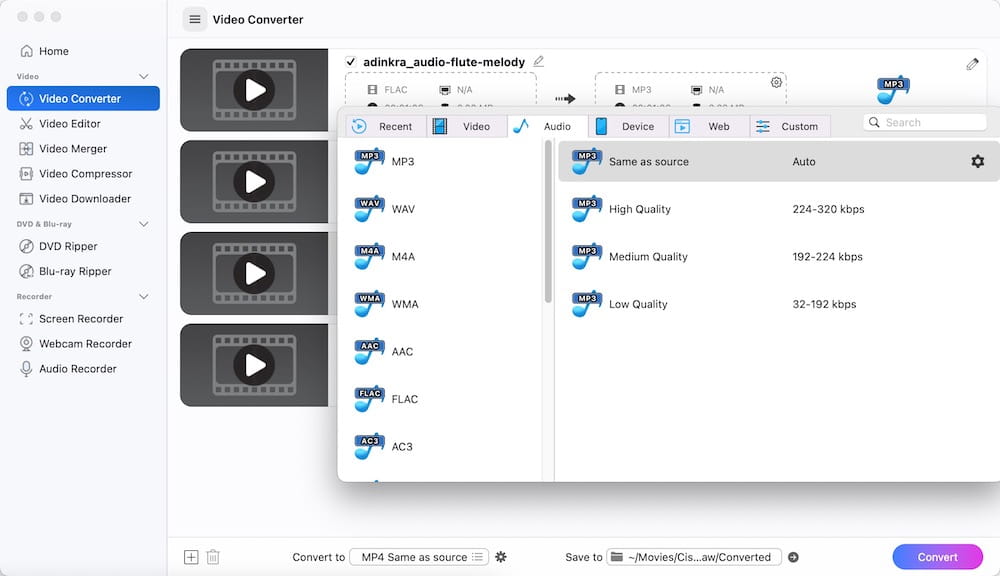Screen dimensions: 1000x576
Task: Open conversion settings gear beside Convert to
Action: pos(501,557)
